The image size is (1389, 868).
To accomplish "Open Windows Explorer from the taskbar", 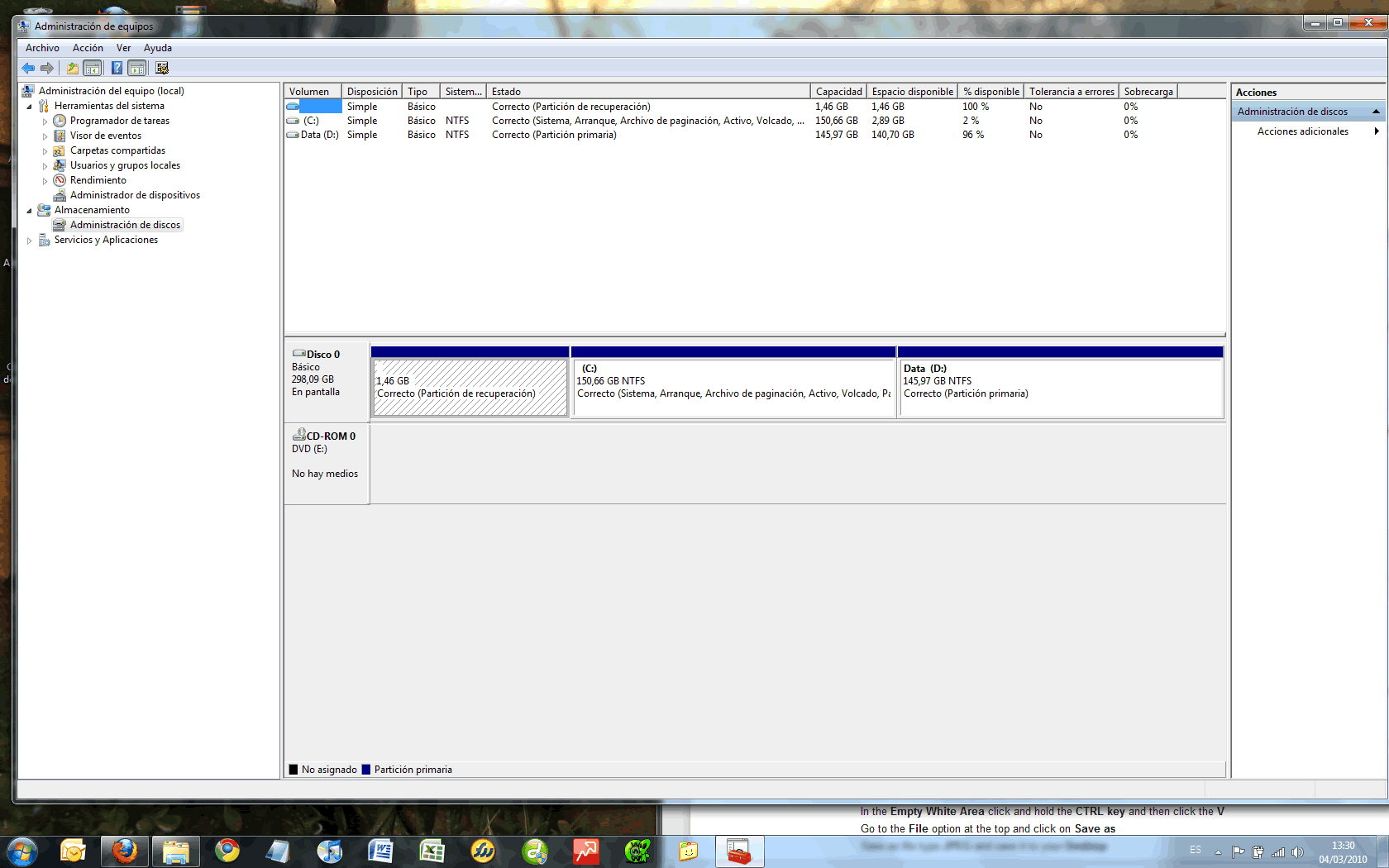I will (x=176, y=851).
